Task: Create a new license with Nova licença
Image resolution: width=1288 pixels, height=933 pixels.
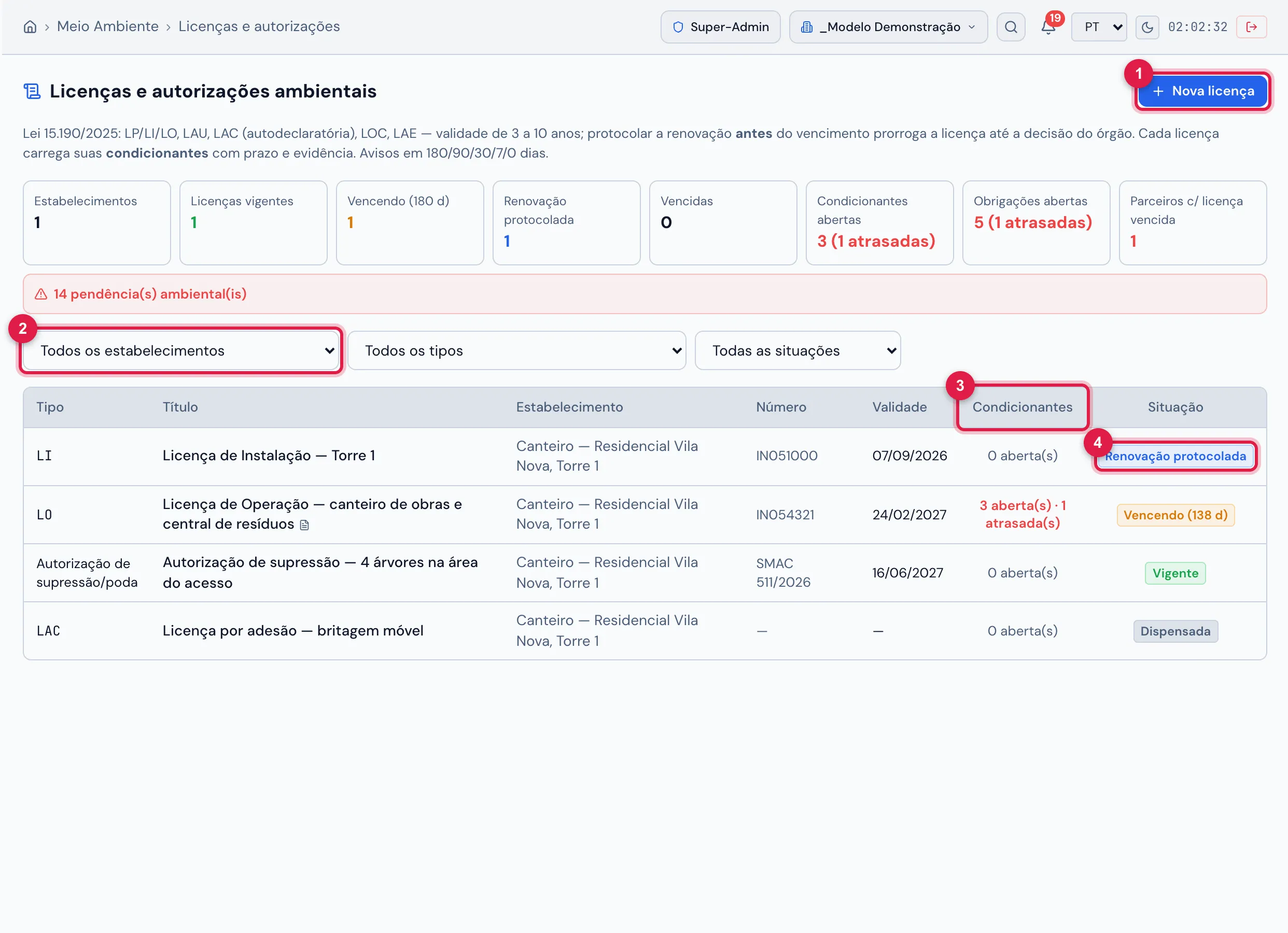Action: pos(1202,91)
